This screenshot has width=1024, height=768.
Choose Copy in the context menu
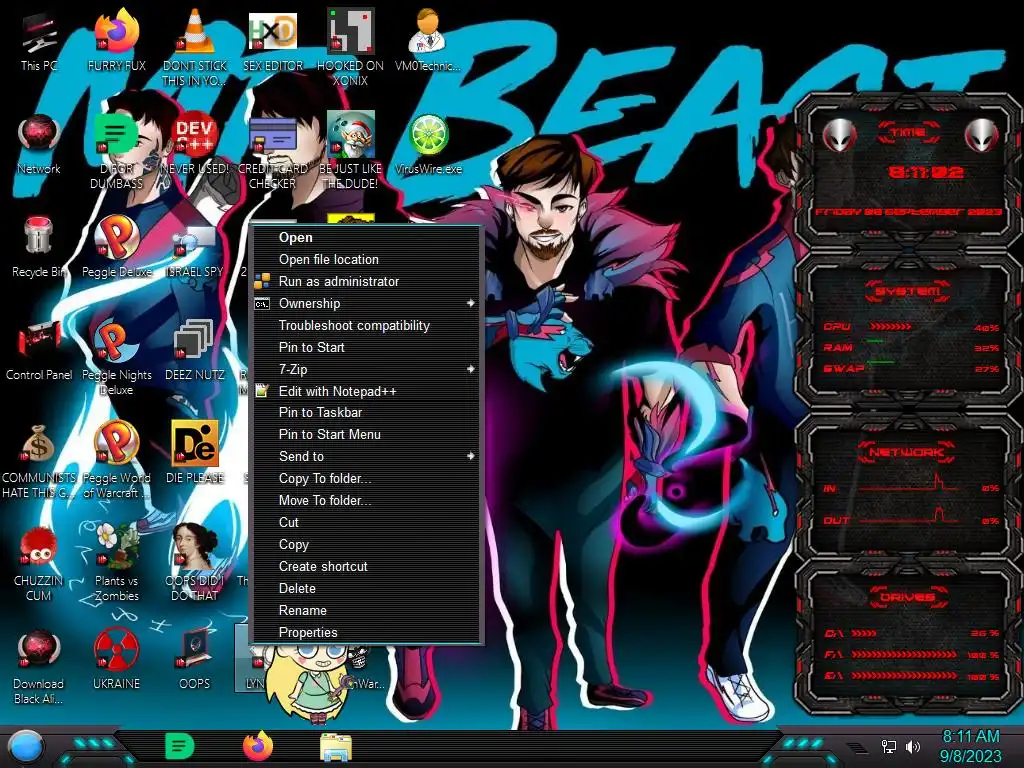pyautogui.click(x=366, y=545)
